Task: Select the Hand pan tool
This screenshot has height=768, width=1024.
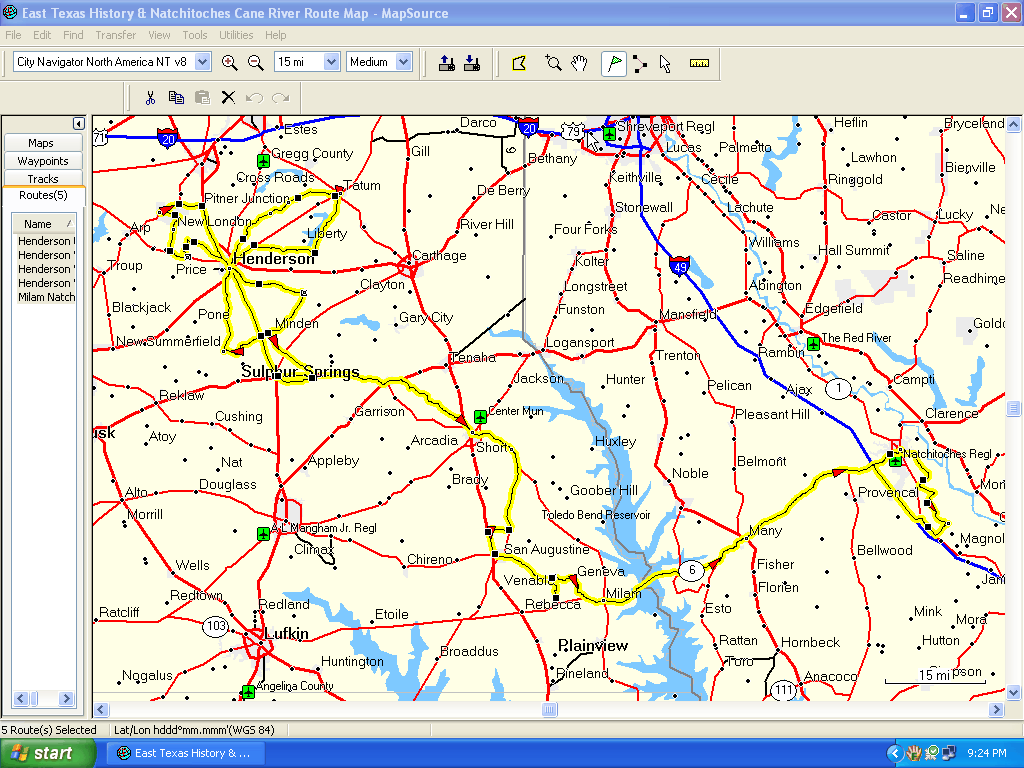Action: point(579,63)
